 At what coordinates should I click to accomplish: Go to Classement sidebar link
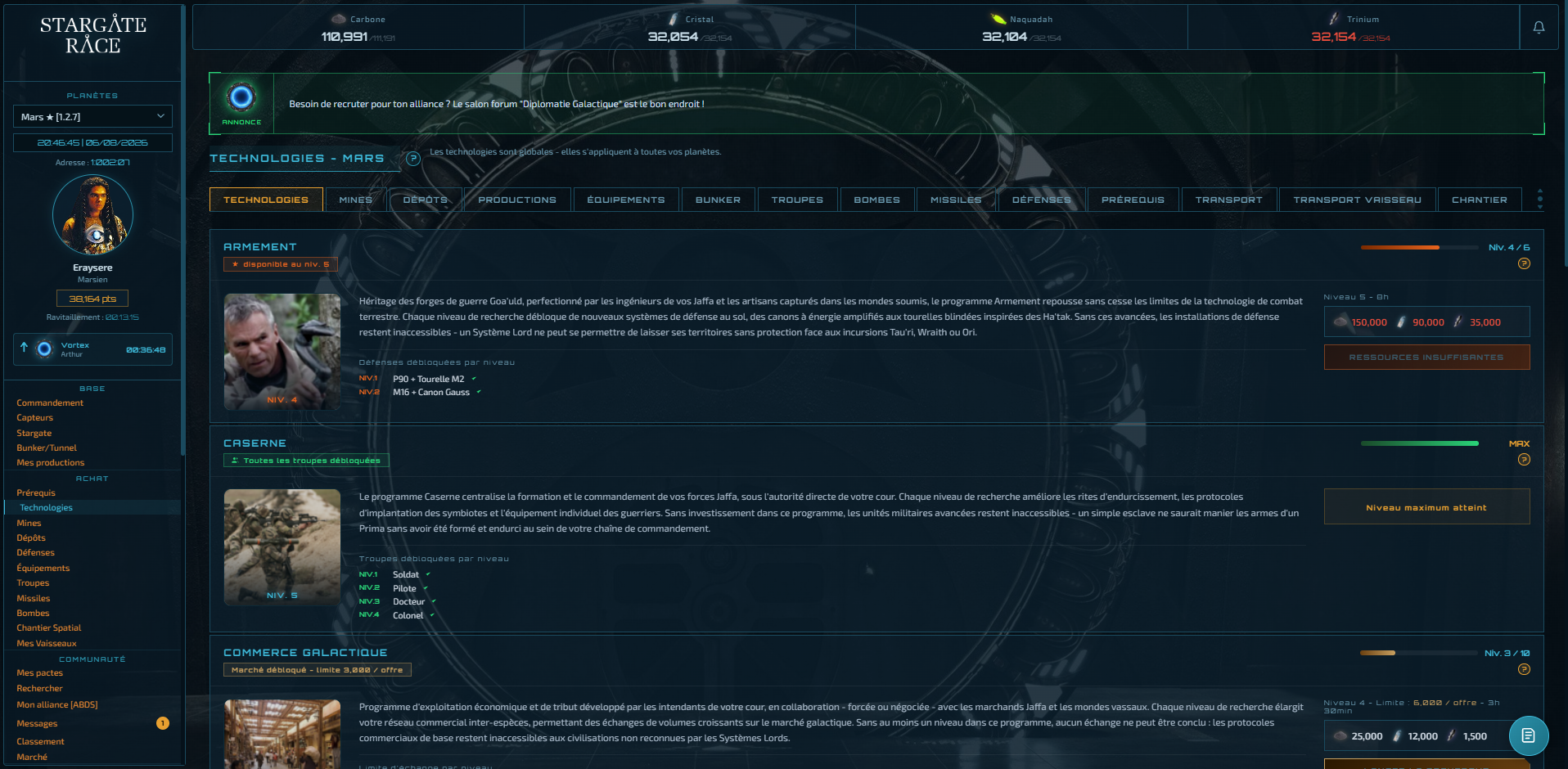click(x=40, y=741)
